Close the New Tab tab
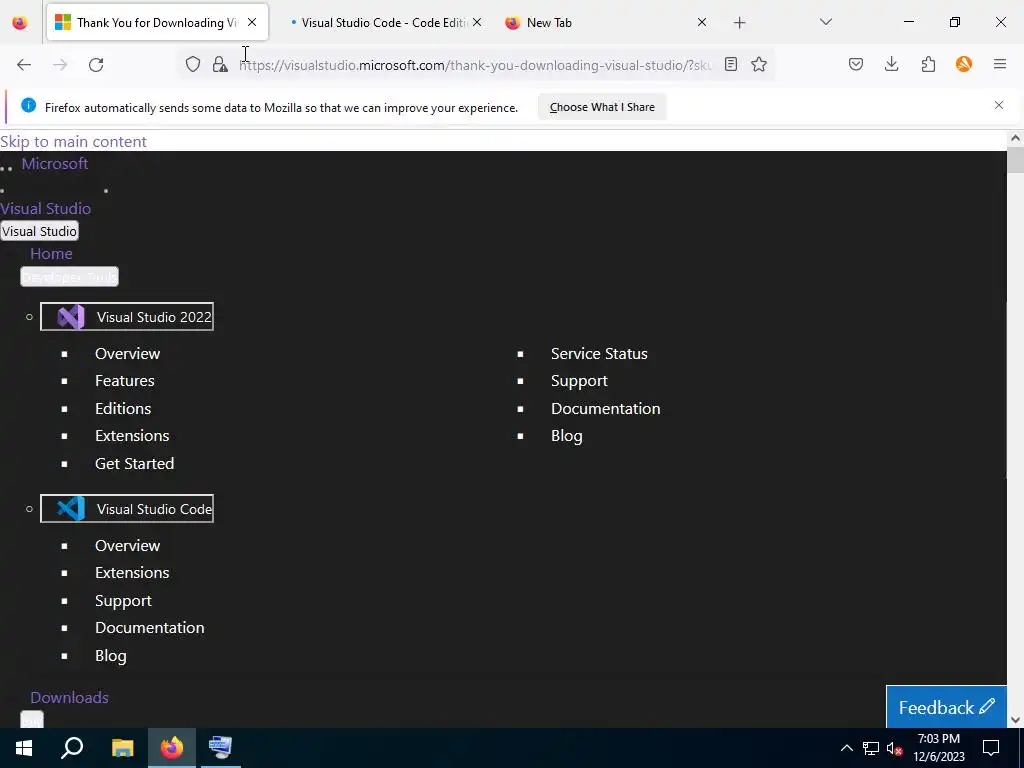 point(702,23)
